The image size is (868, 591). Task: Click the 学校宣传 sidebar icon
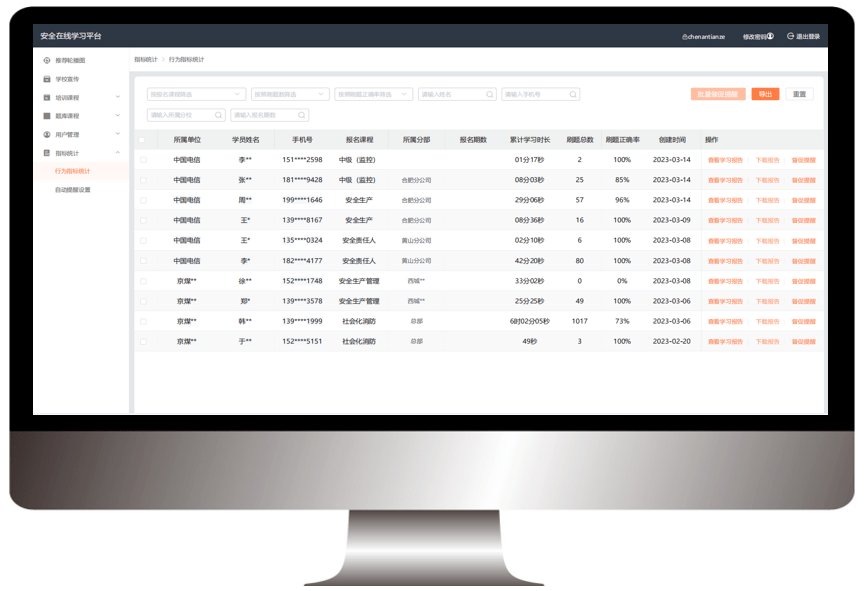(x=47, y=79)
